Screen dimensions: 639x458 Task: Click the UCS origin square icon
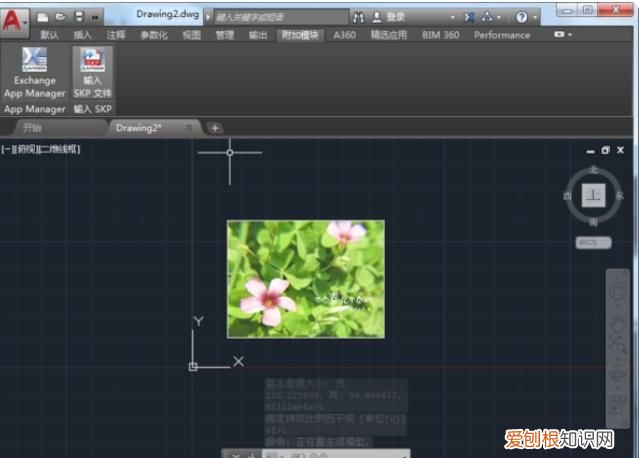click(193, 367)
